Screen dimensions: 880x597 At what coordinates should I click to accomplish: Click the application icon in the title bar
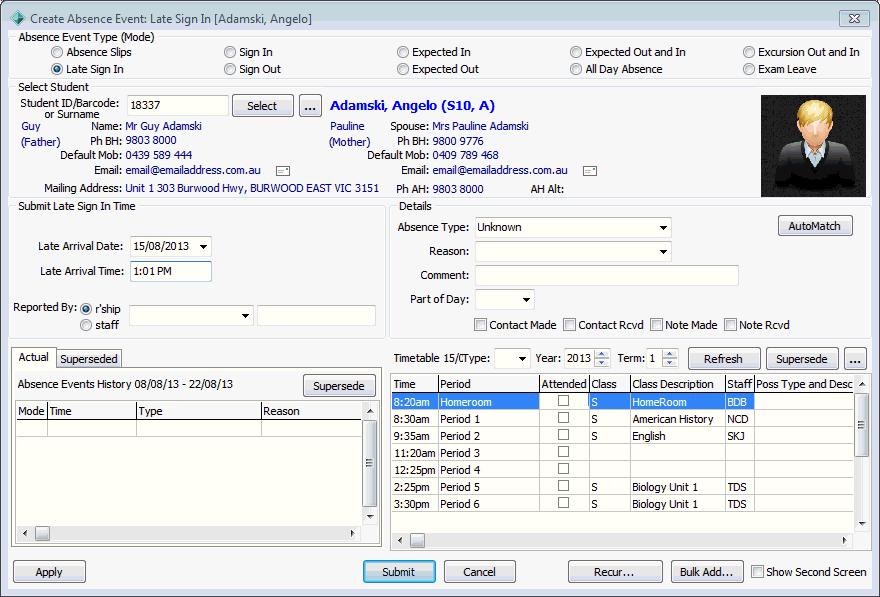pos(17,18)
